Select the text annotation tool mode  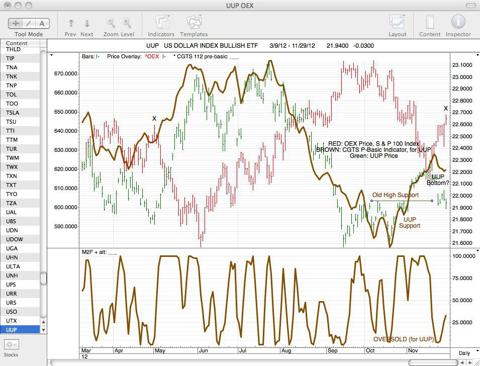(x=42, y=23)
